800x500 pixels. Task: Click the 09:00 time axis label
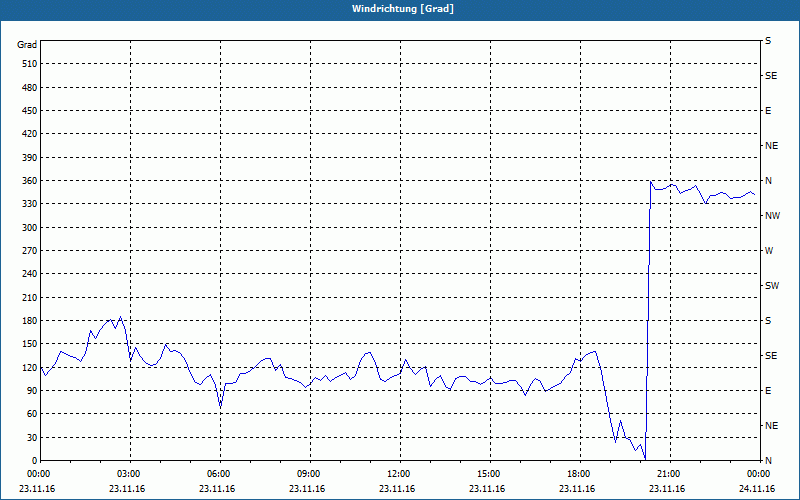coord(310,474)
